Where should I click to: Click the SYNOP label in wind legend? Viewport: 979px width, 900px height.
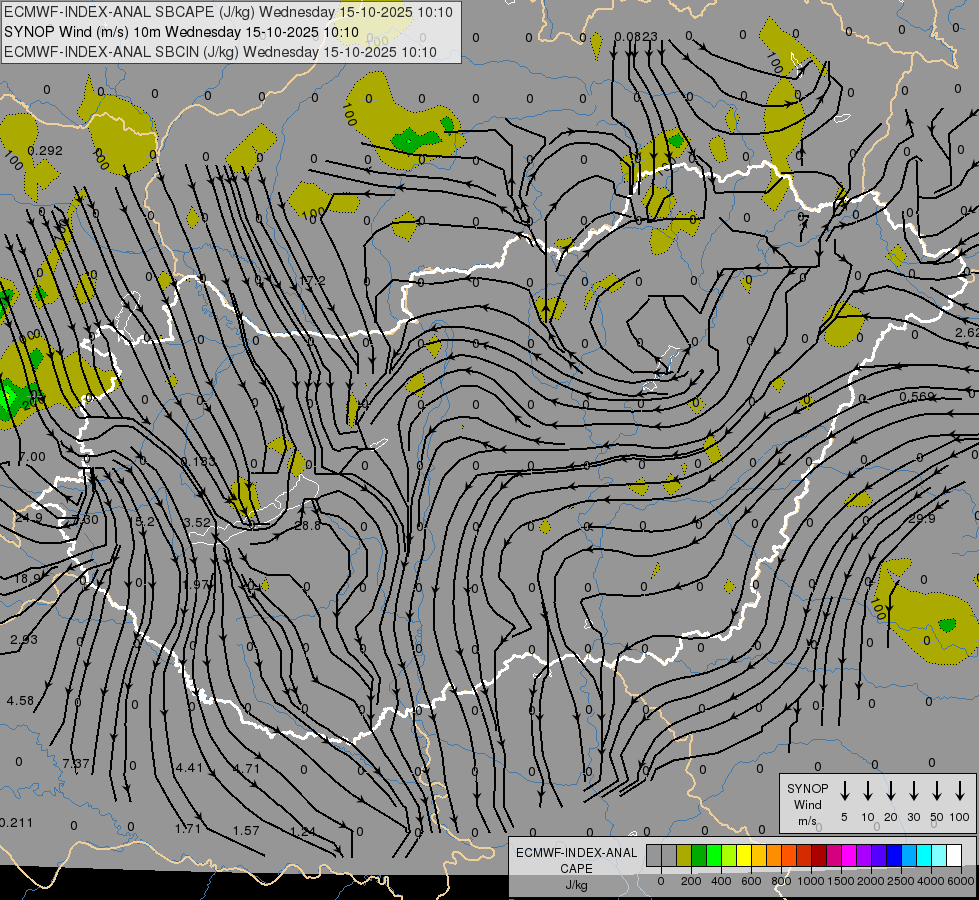(807, 788)
